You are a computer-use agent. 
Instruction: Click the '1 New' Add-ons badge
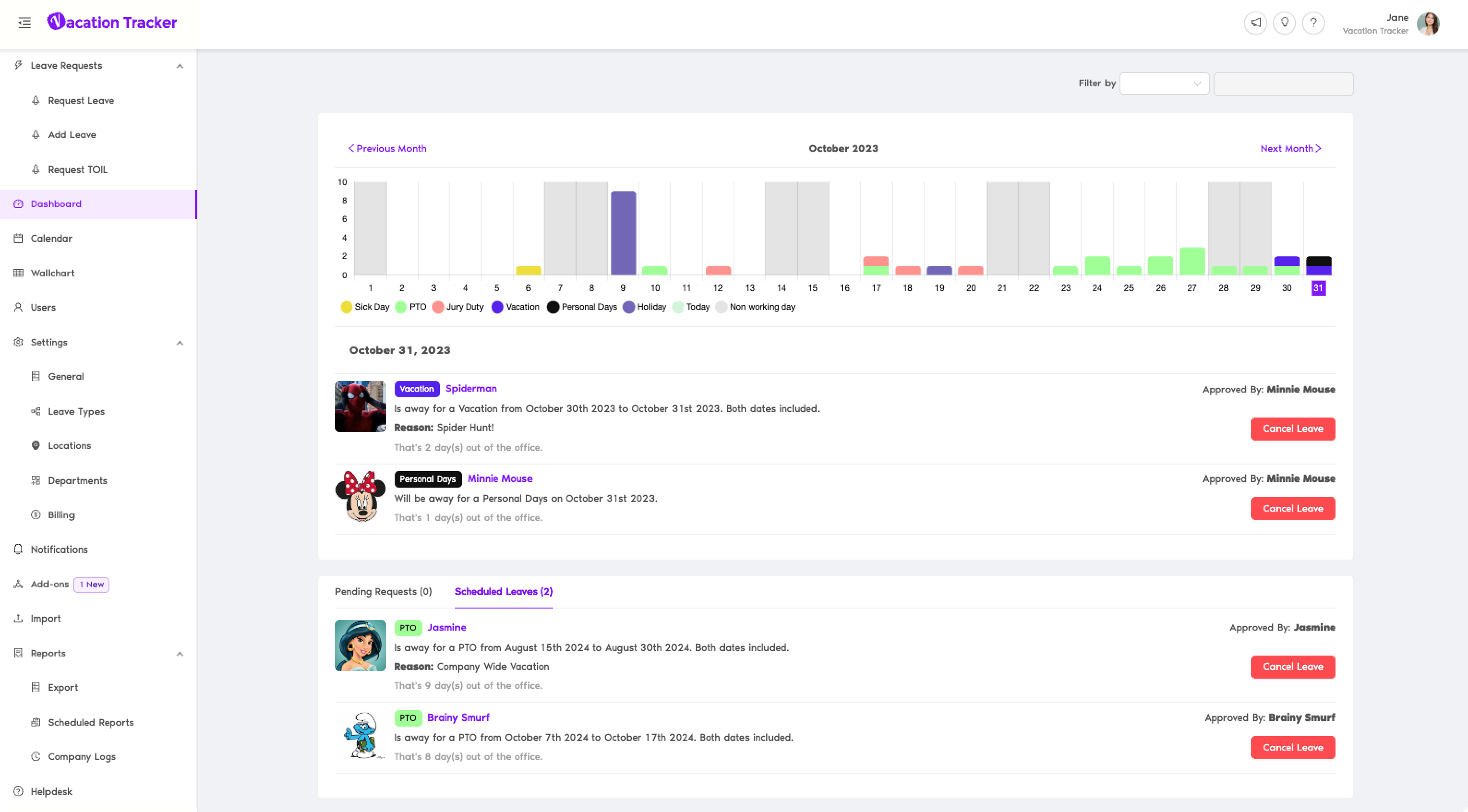click(x=91, y=585)
